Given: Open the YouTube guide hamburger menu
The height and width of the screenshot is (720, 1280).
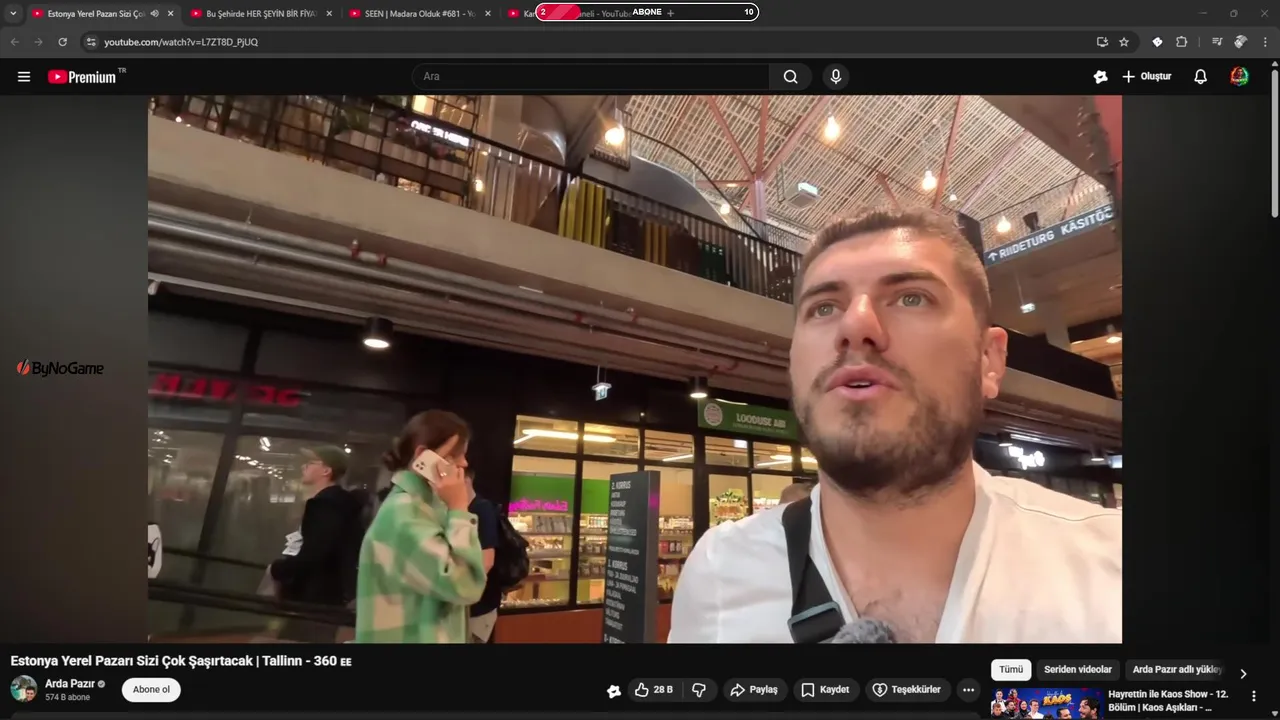Looking at the screenshot, I should 24,77.
